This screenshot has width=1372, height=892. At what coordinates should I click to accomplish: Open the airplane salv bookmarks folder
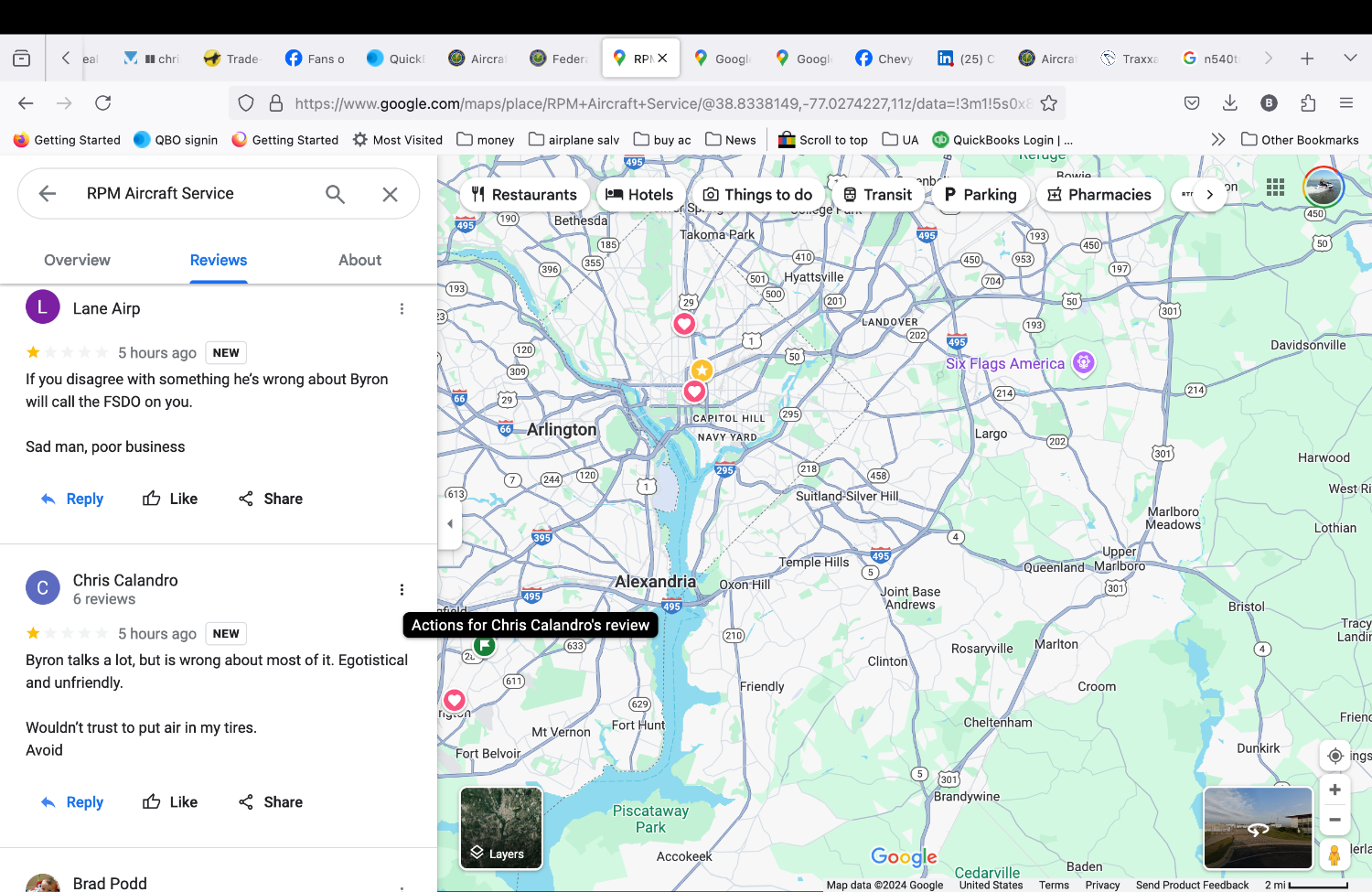click(x=573, y=140)
